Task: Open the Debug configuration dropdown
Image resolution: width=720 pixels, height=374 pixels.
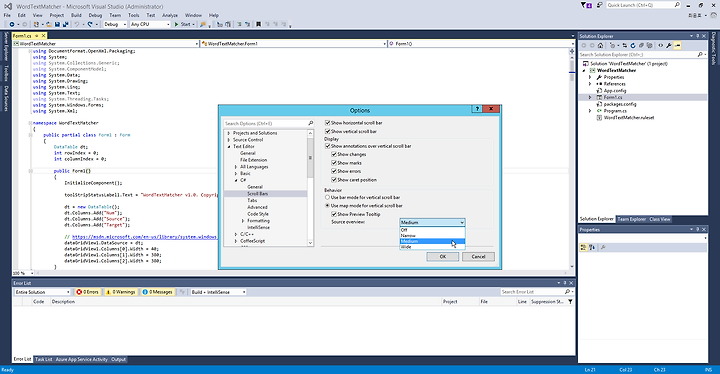Action: point(115,24)
